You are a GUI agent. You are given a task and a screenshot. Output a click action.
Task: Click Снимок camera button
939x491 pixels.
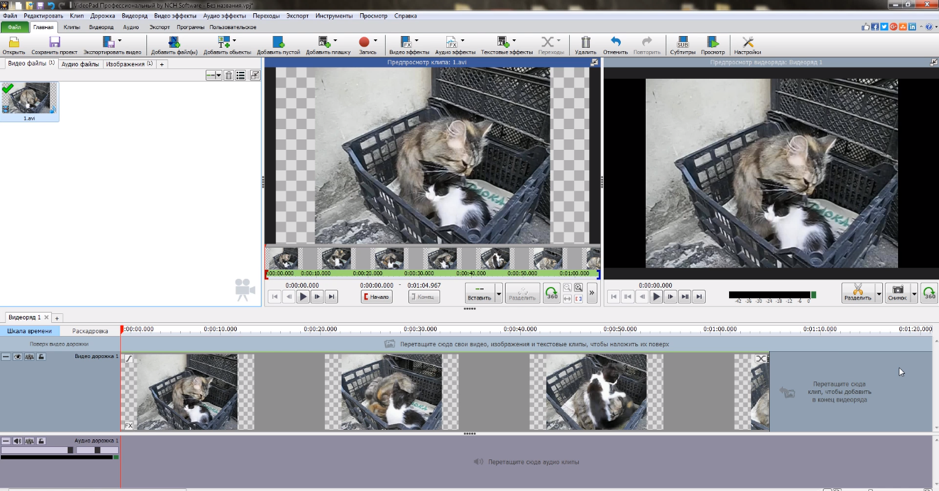tap(897, 293)
